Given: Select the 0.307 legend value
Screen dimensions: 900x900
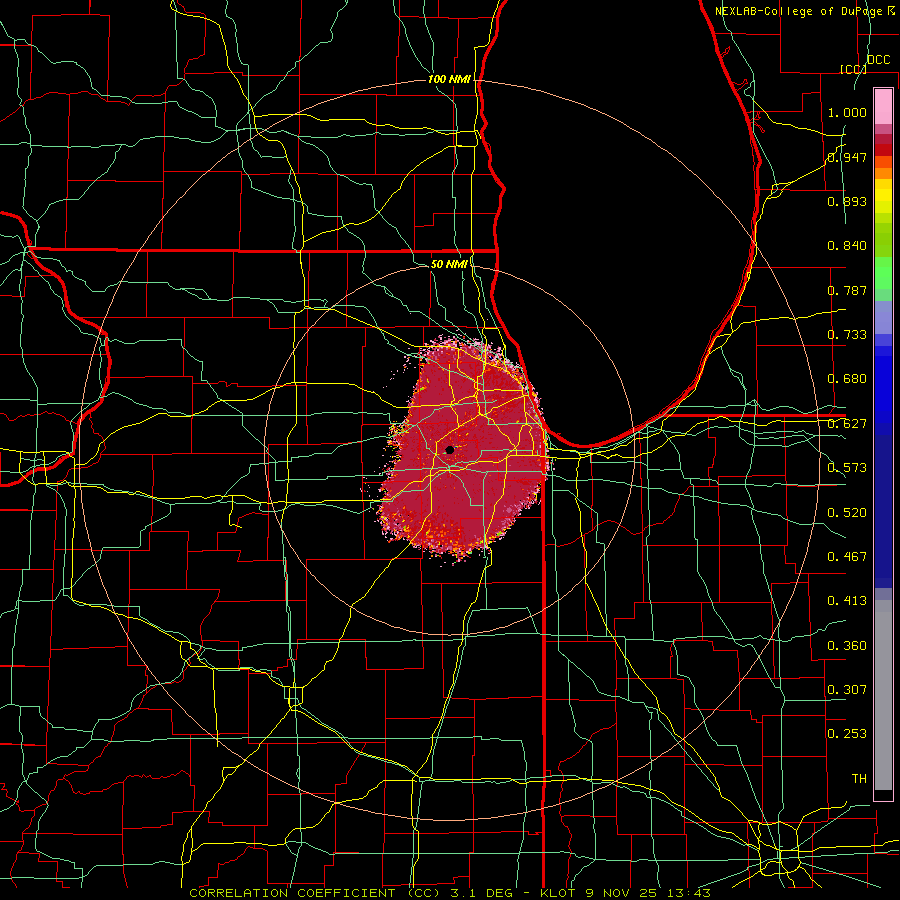Looking at the screenshot, I should pyautogui.click(x=847, y=689).
